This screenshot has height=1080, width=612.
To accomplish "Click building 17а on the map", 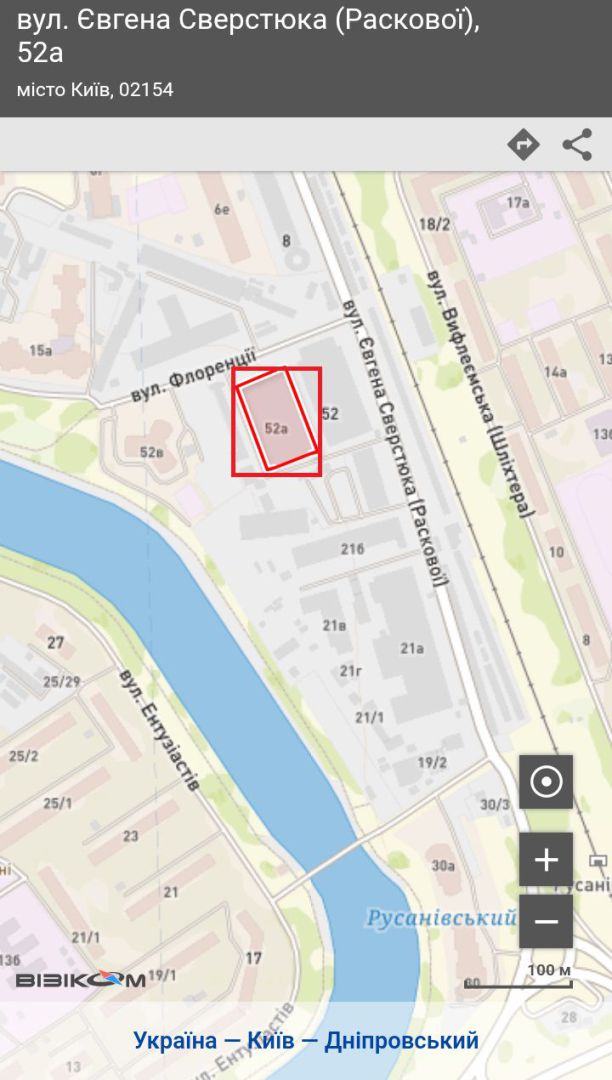I will click(x=518, y=202).
